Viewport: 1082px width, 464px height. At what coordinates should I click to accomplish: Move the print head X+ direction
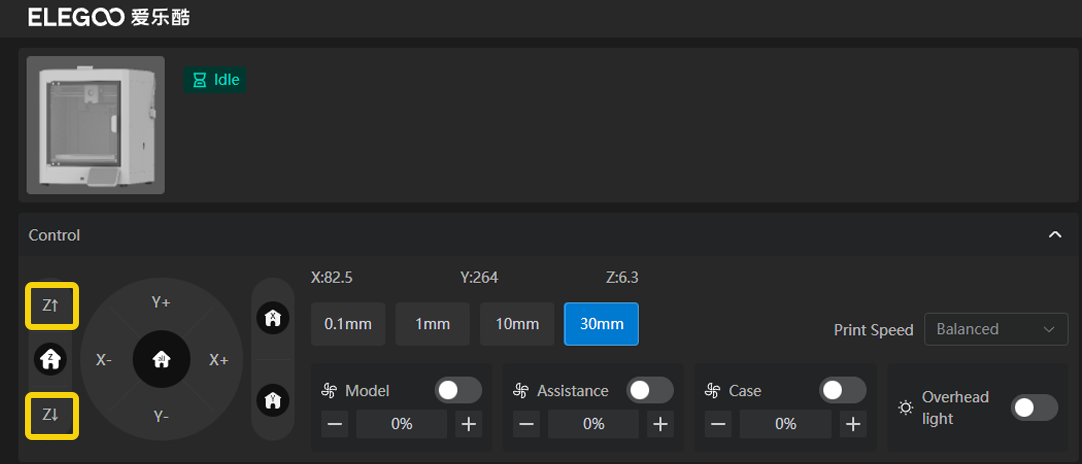pos(219,360)
